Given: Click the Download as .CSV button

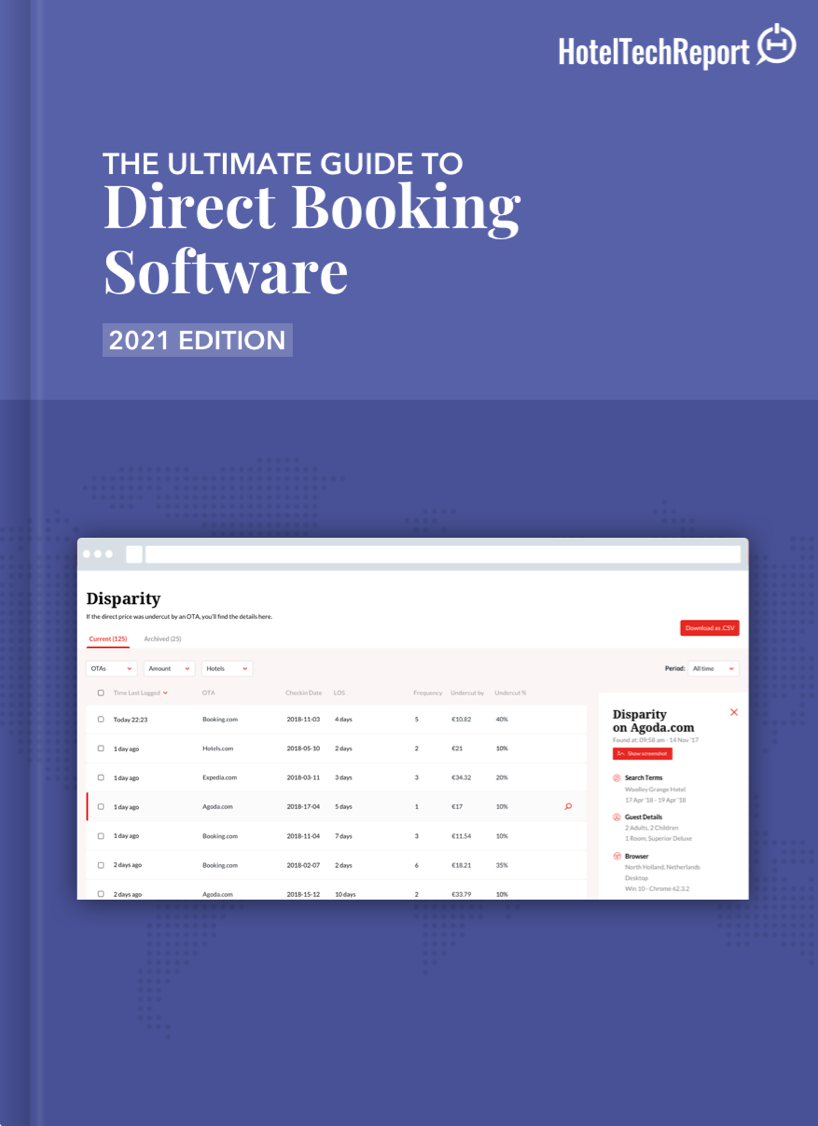Looking at the screenshot, I should 710,628.
